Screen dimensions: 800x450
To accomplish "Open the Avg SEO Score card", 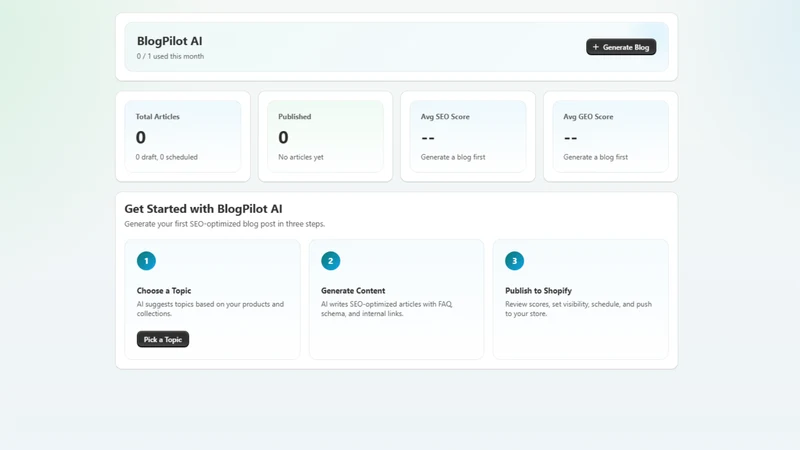I will coord(468,136).
